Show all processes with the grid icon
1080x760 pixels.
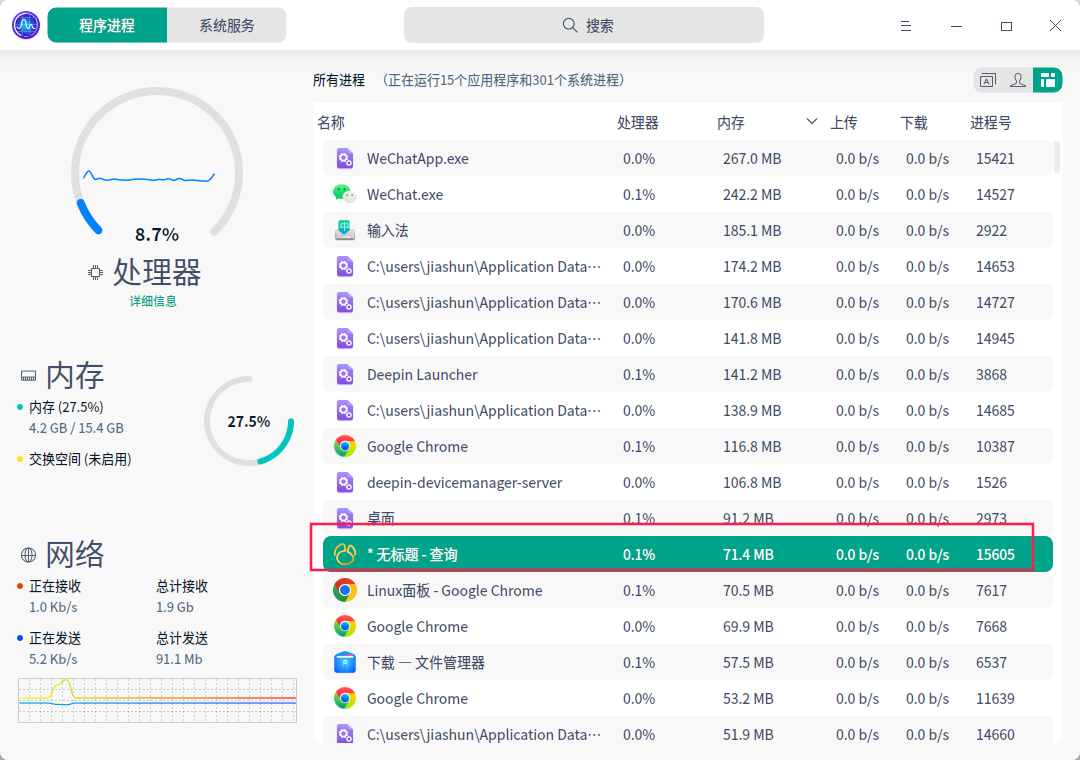1048,81
